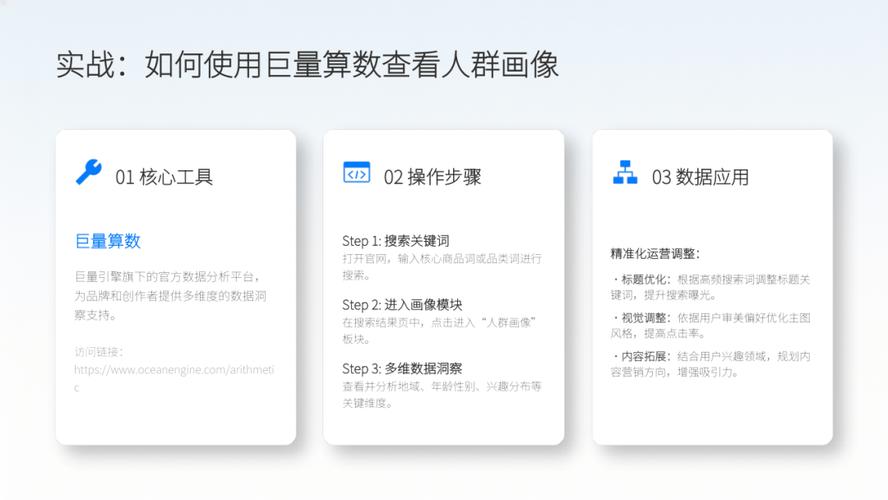Click the 查看并分析地域 step description
Screen dimensions: 888x500
tap(442, 395)
